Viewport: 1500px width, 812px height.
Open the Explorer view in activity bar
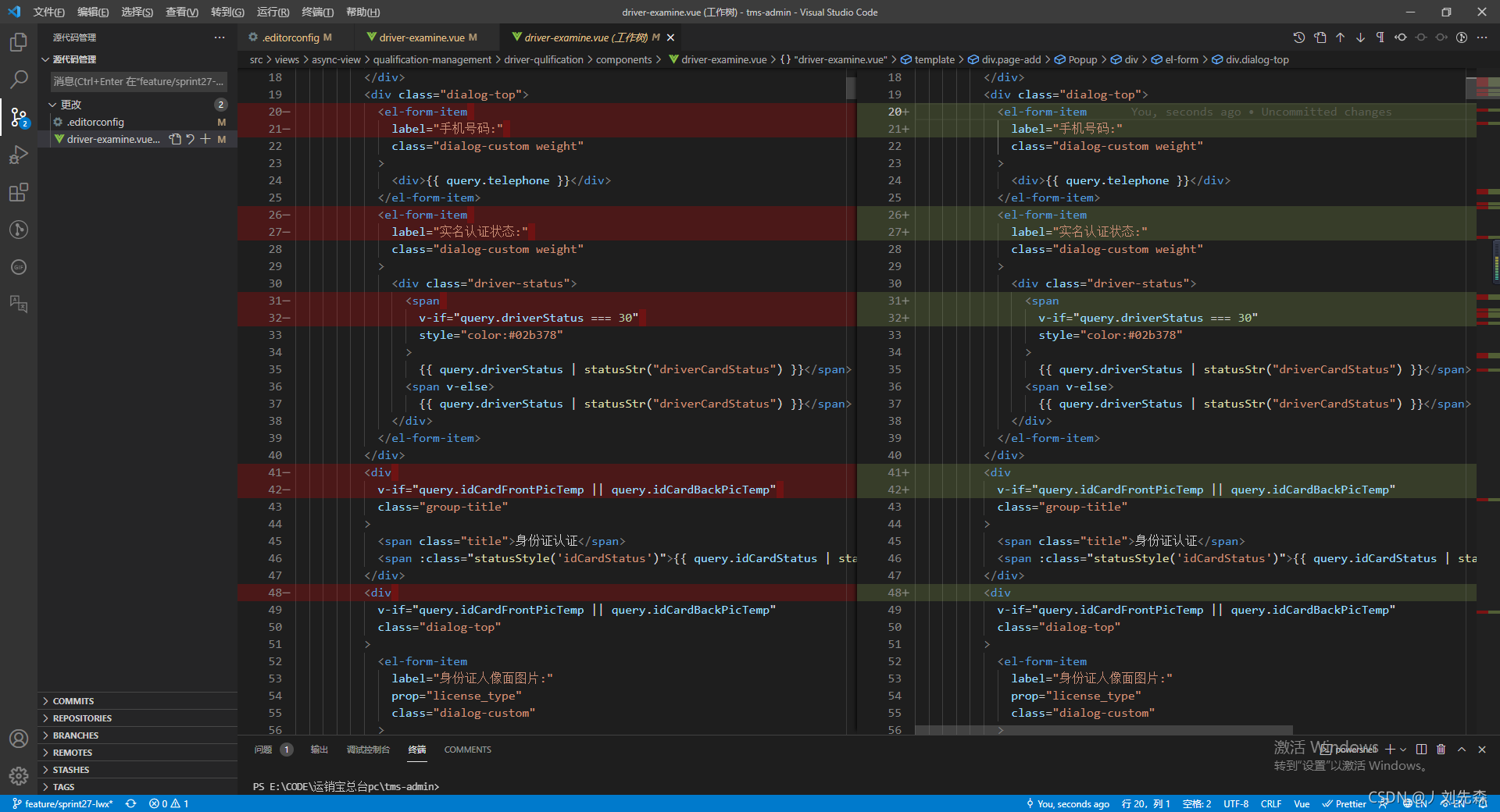tap(19, 42)
